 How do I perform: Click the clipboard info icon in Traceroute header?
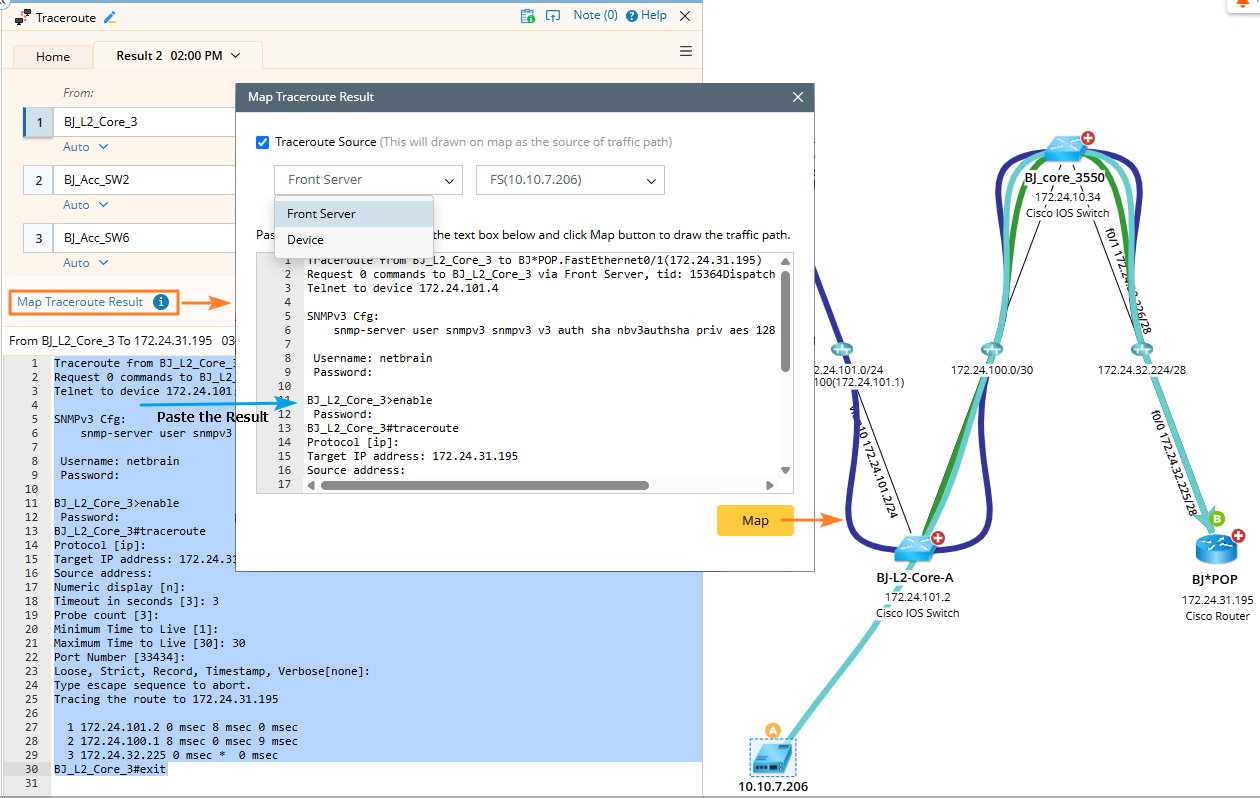(x=527, y=16)
